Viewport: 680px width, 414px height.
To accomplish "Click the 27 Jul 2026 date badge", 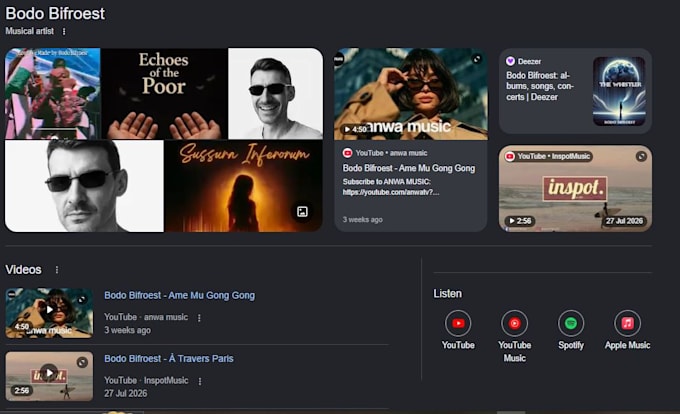I will point(624,221).
